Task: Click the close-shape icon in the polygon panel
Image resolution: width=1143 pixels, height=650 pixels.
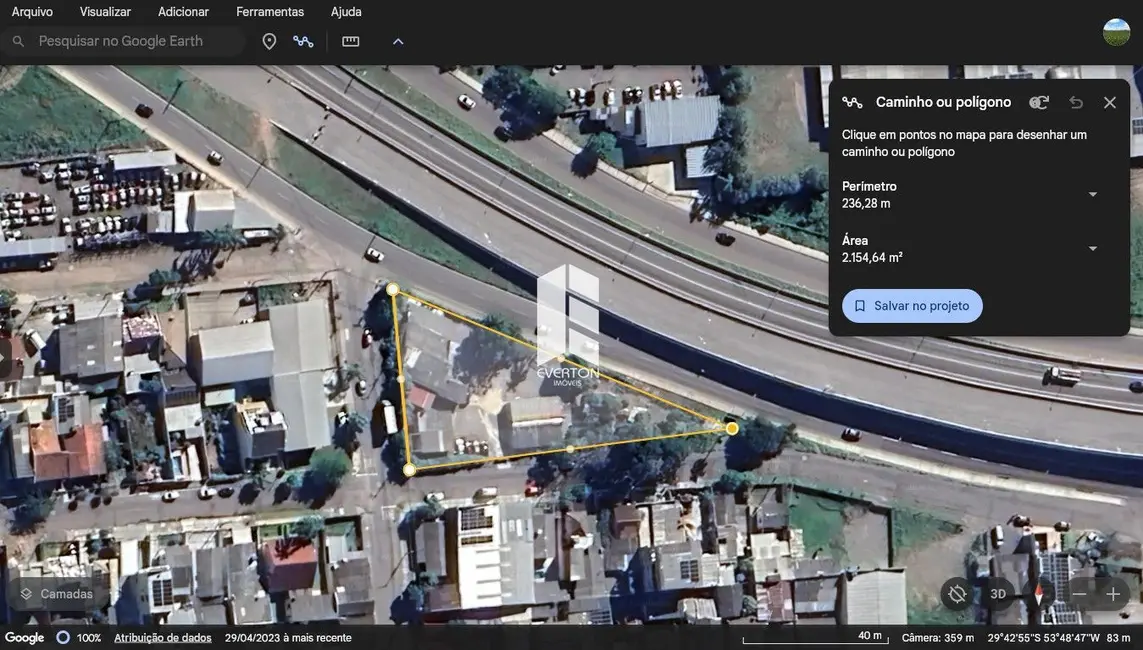Action: (1039, 102)
